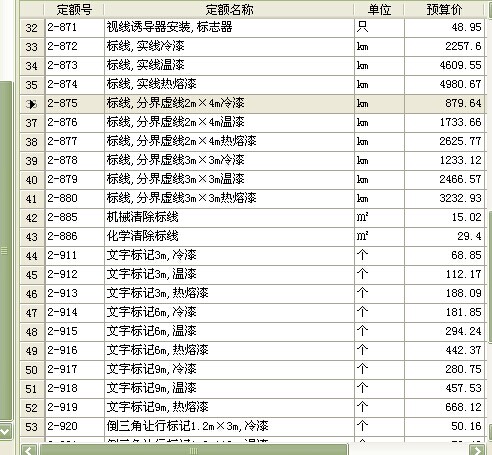The height and width of the screenshot is (455, 492).
Task: Click budget price 2257.6
Action: click(444, 47)
